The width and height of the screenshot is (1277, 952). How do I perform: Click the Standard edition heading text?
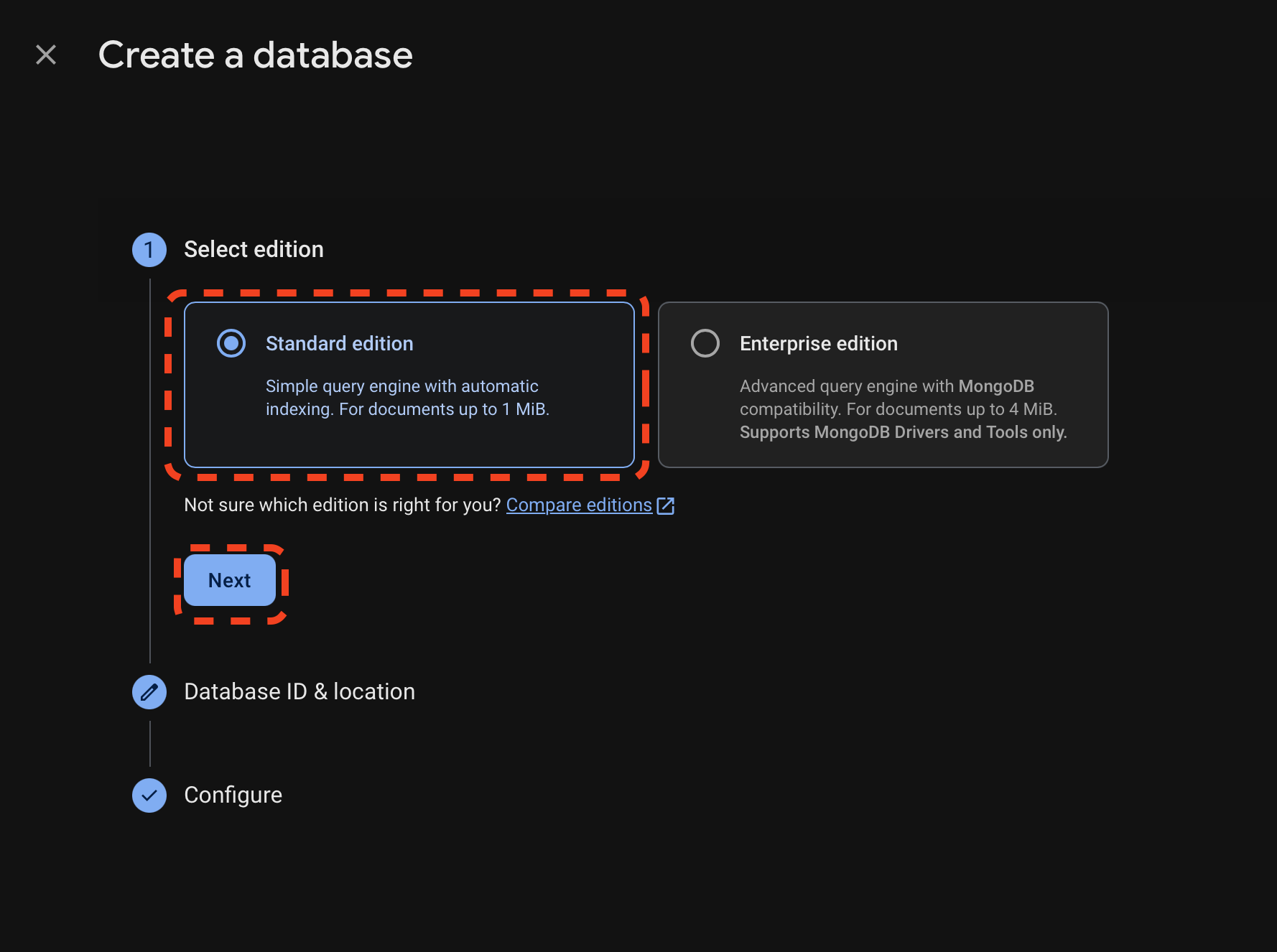click(340, 343)
